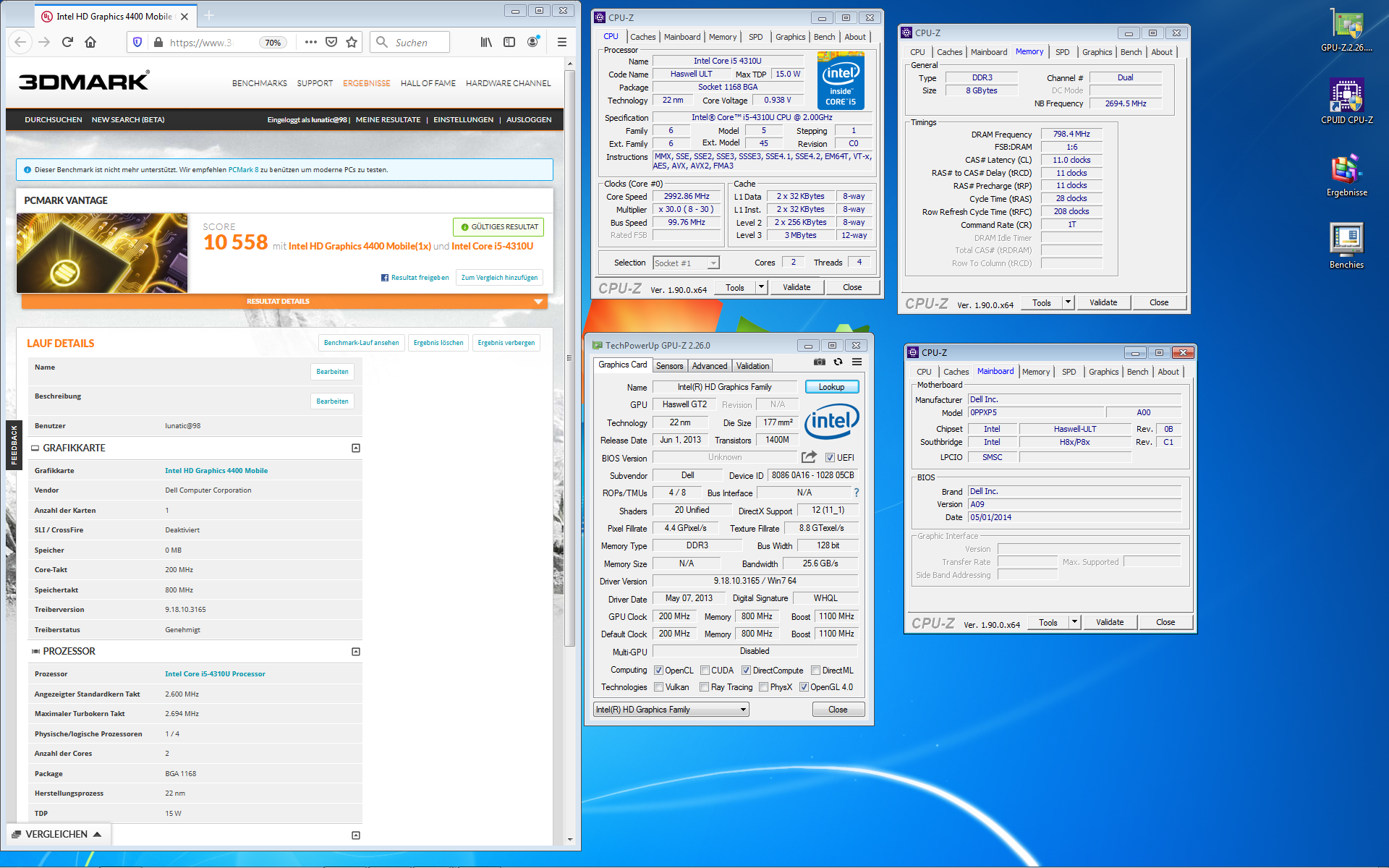Open GPU-Z hamburger menu icon
Viewport: 1389px width, 868px height.
(x=857, y=362)
